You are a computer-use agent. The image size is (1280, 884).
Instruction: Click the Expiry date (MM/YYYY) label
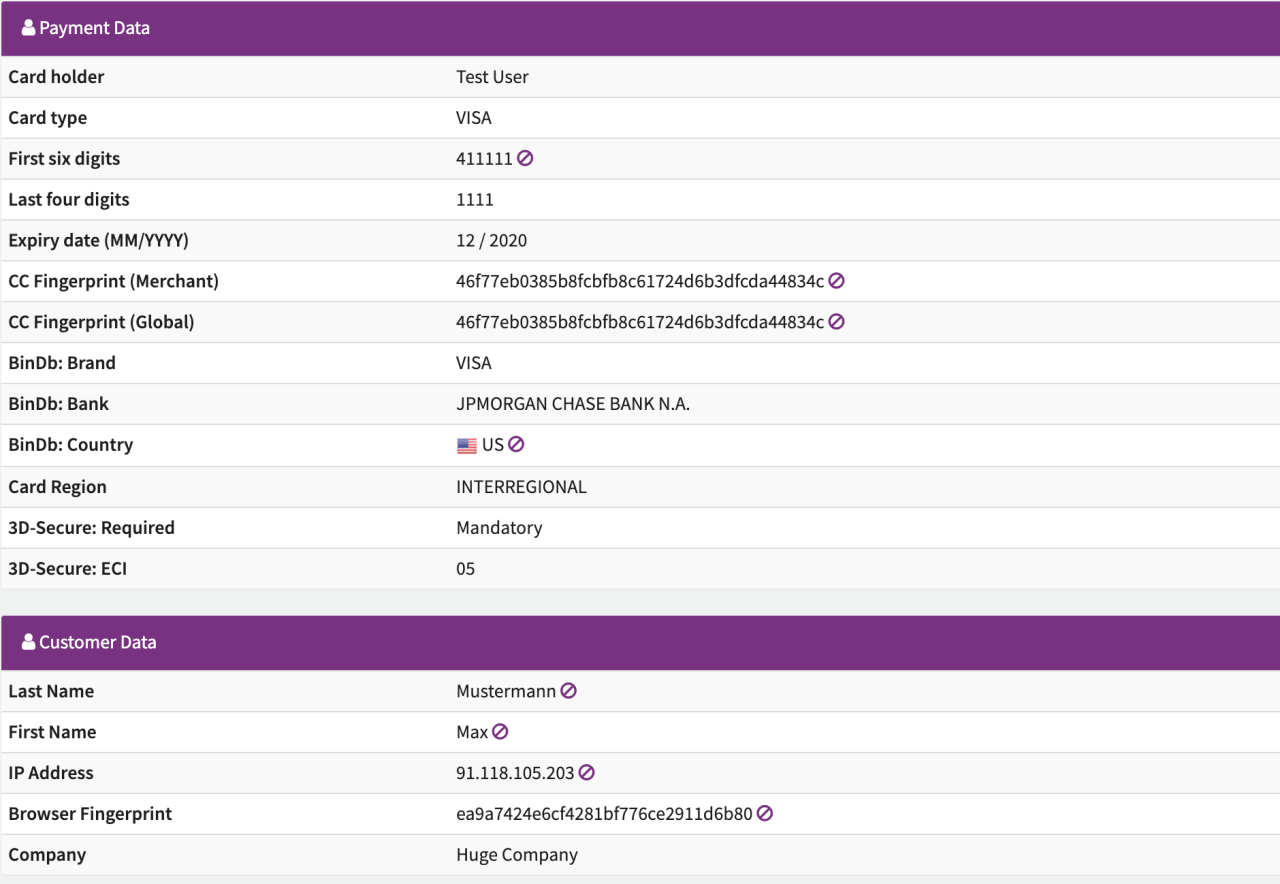[x=98, y=241]
